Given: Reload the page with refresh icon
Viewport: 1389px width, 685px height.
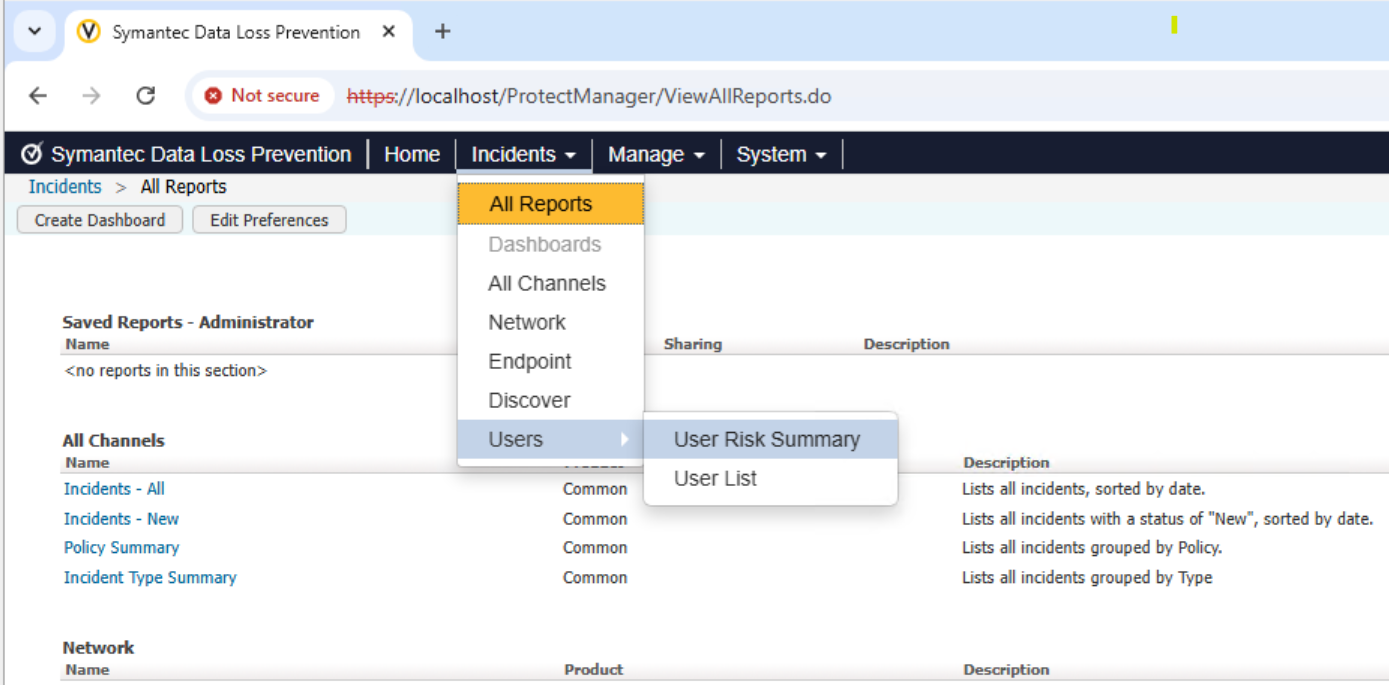Looking at the screenshot, I should (x=146, y=96).
